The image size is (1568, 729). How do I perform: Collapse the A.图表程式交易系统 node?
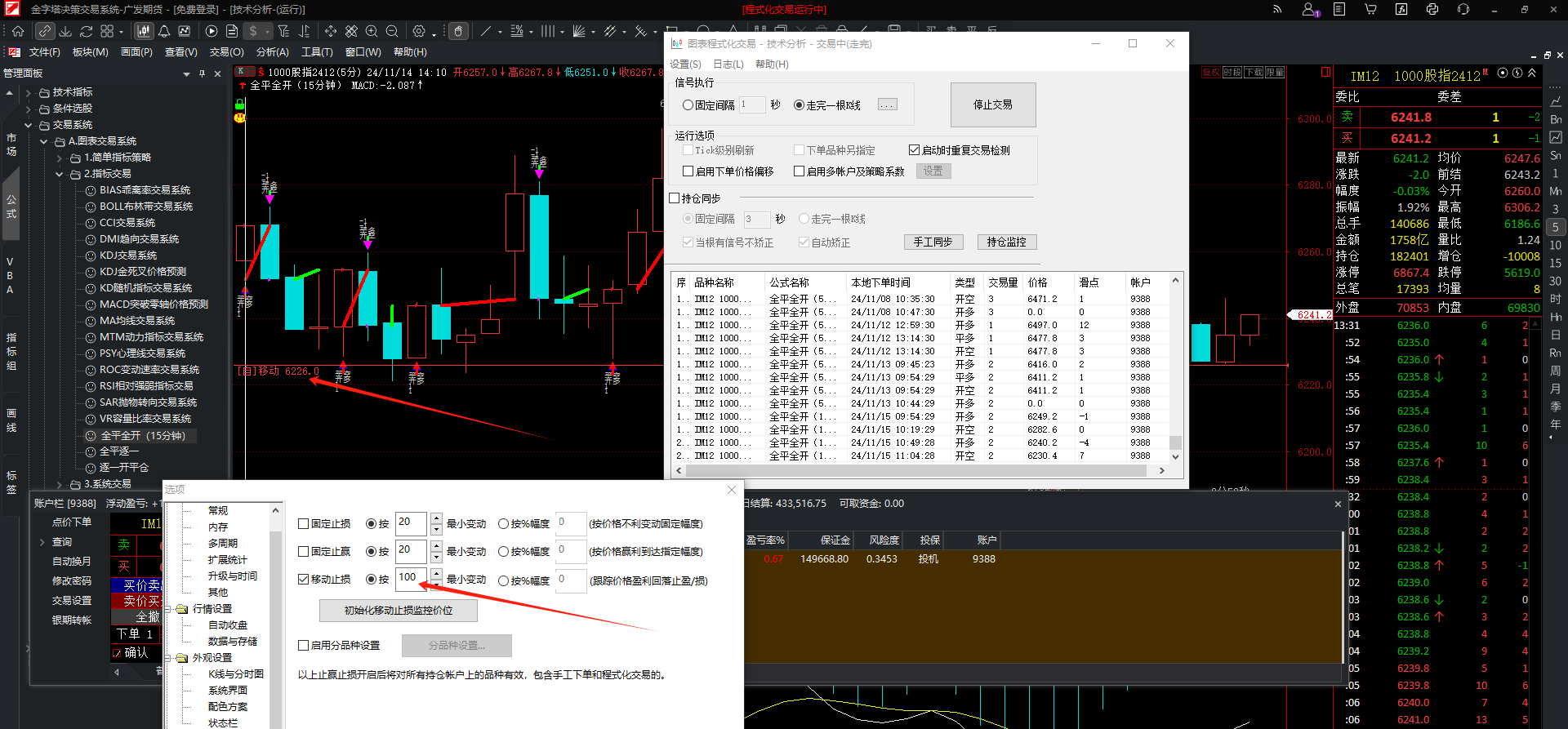pos(43,141)
